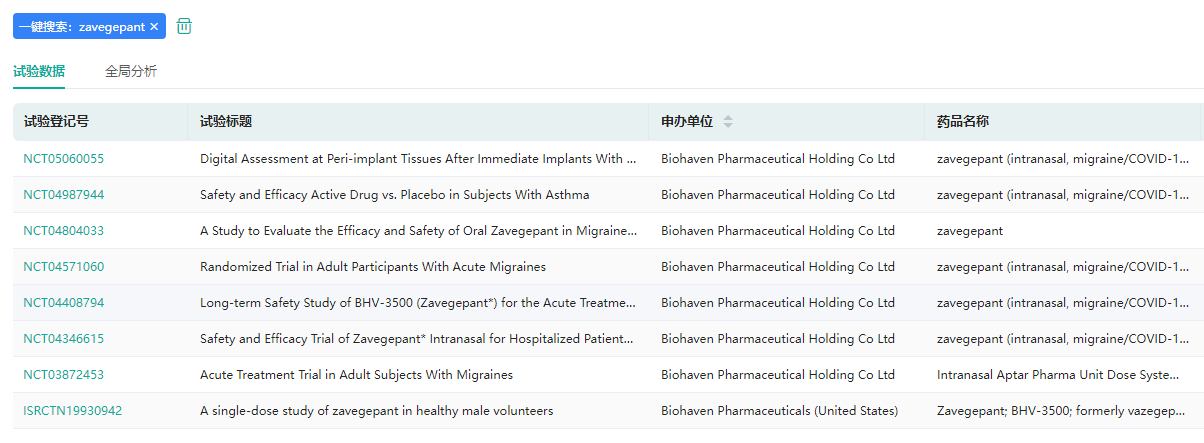Open trial NCT04571060 link
Image resolution: width=1204 pixels, height=443 pixels.
coord(64,267)
